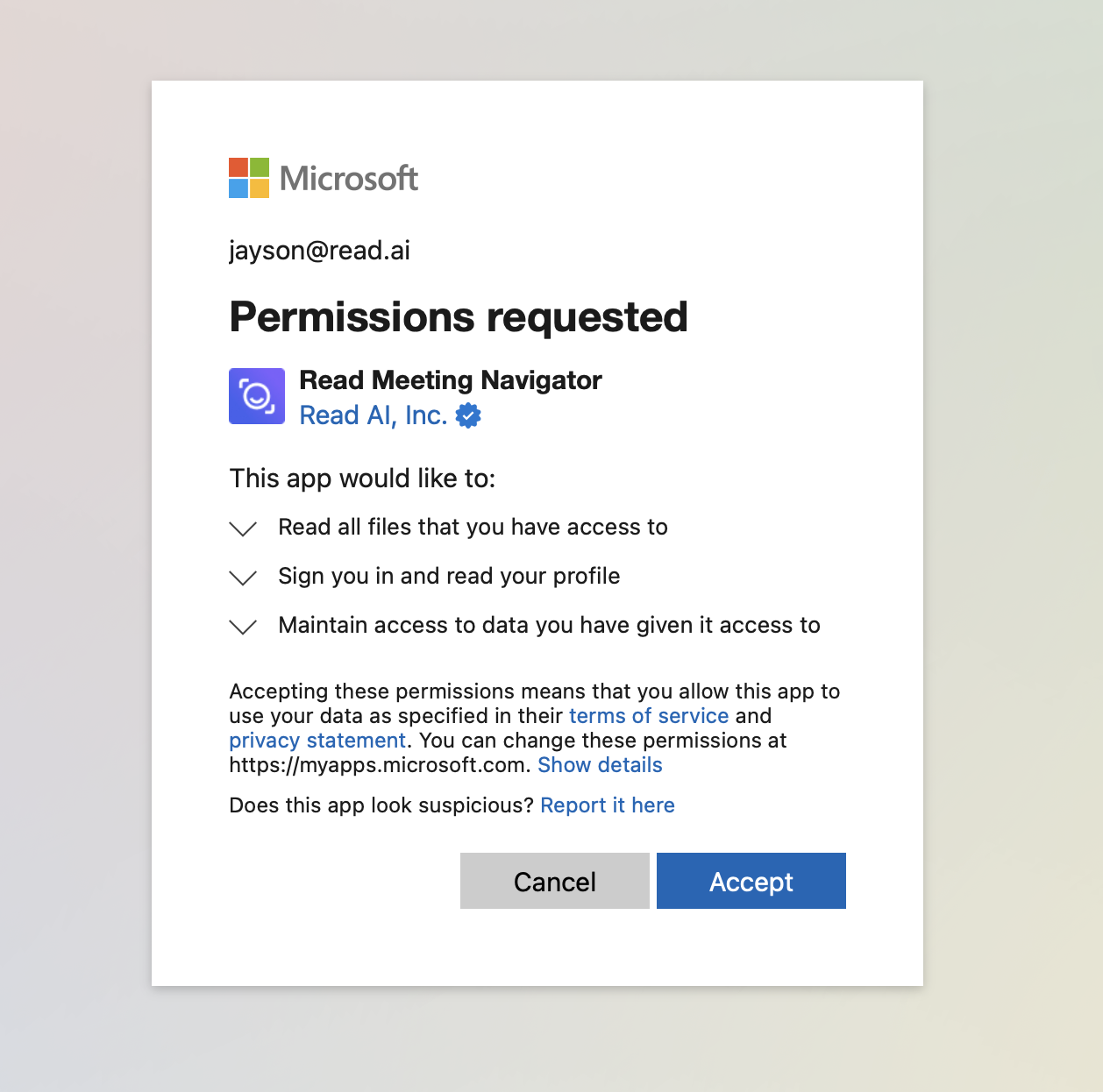Click the jayson@read.ai account text
Screen dimensions: 1103x1092
click(x=319, y=251)
